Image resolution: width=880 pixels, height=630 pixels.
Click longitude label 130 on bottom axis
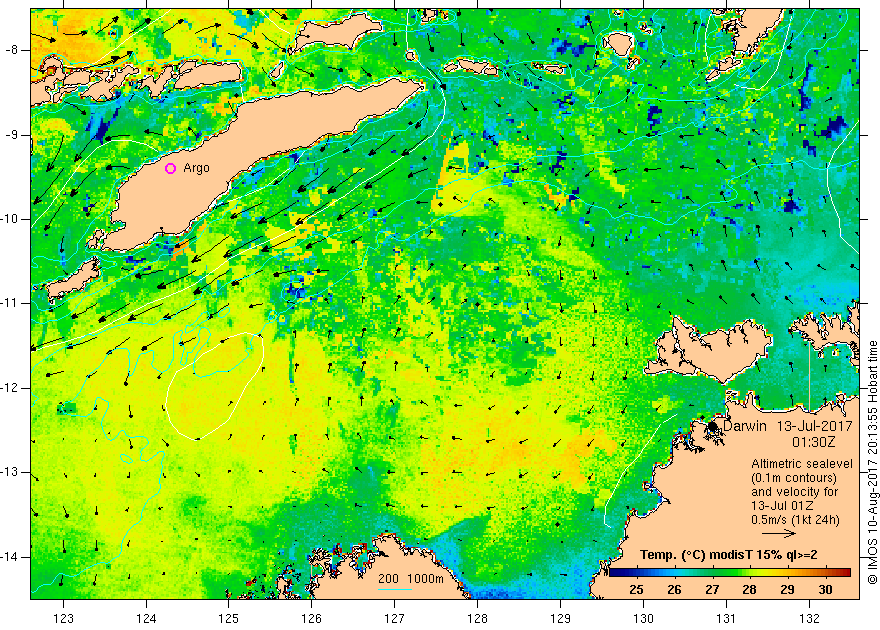pos(644,619)
